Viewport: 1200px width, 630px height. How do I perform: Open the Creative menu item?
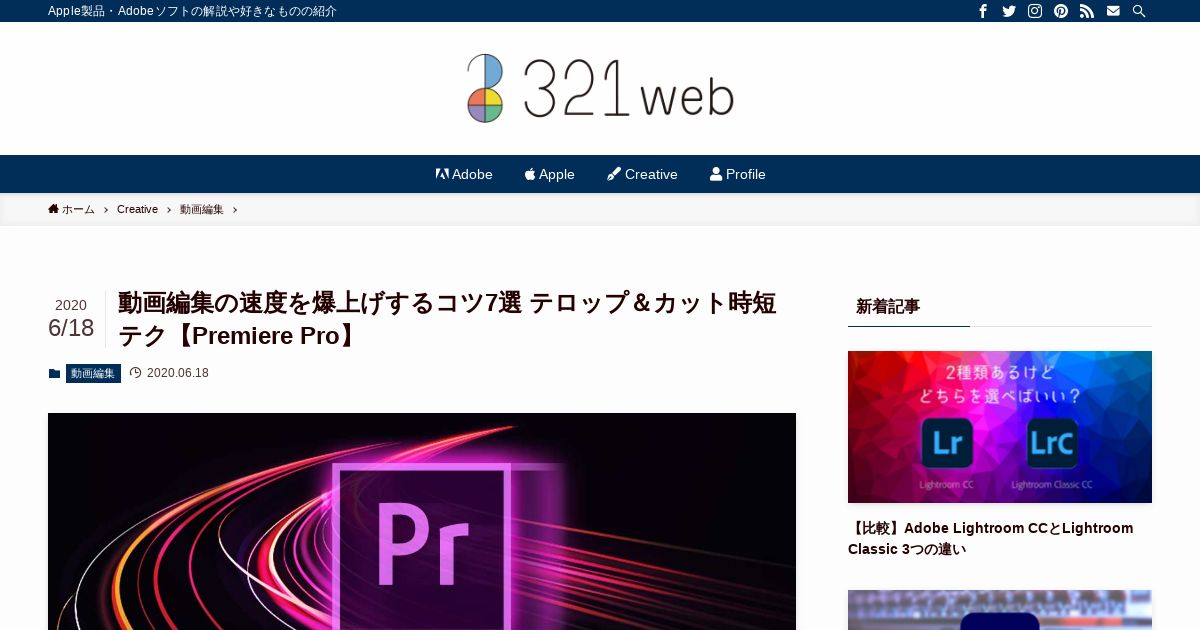pyautogui.click(x=642, y=174)
